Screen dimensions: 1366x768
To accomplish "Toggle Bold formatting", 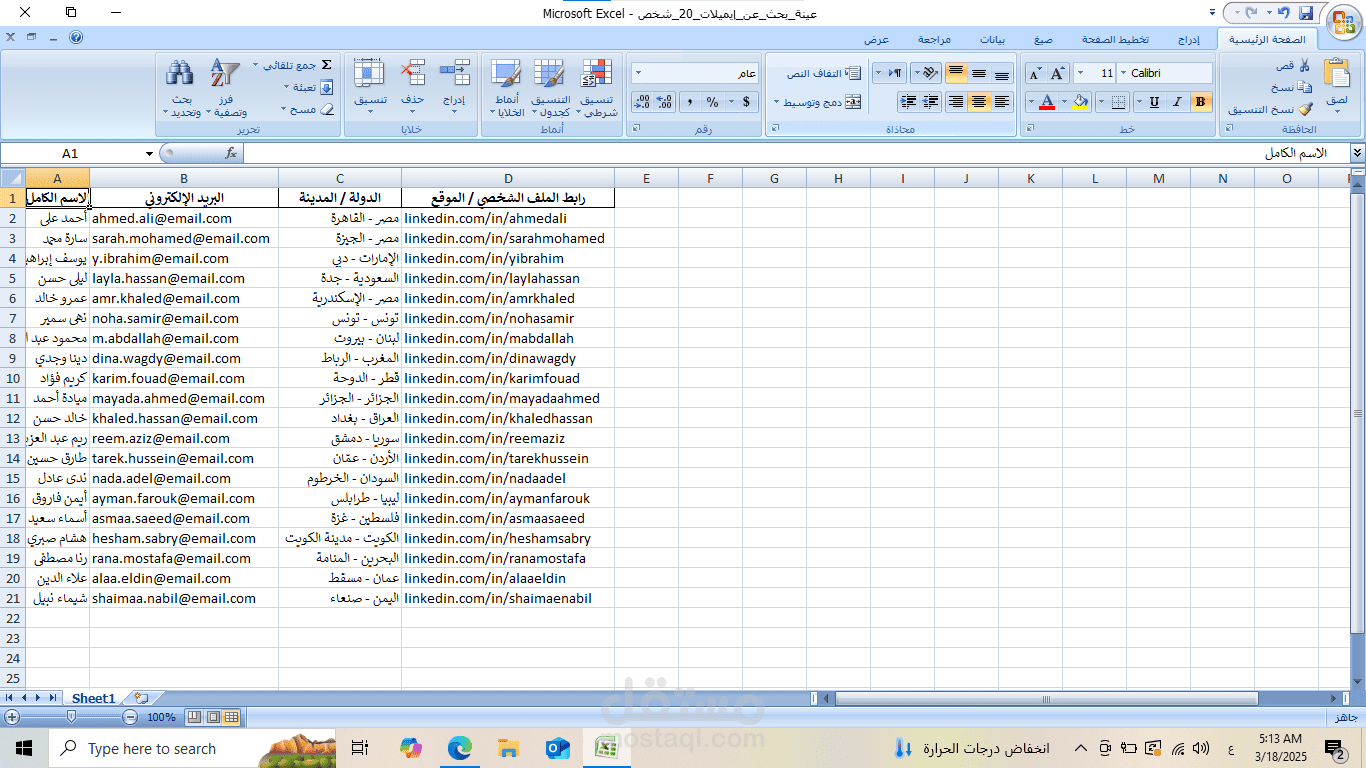I will coord(1201,101).
